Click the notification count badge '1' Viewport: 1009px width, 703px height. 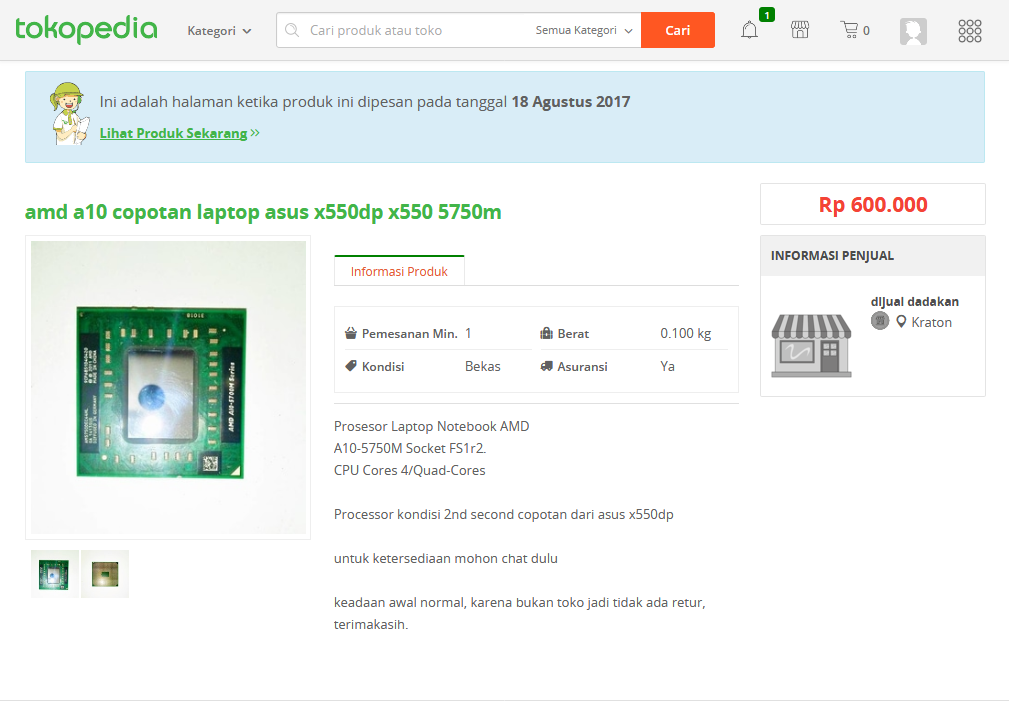(x=766, y=14)
